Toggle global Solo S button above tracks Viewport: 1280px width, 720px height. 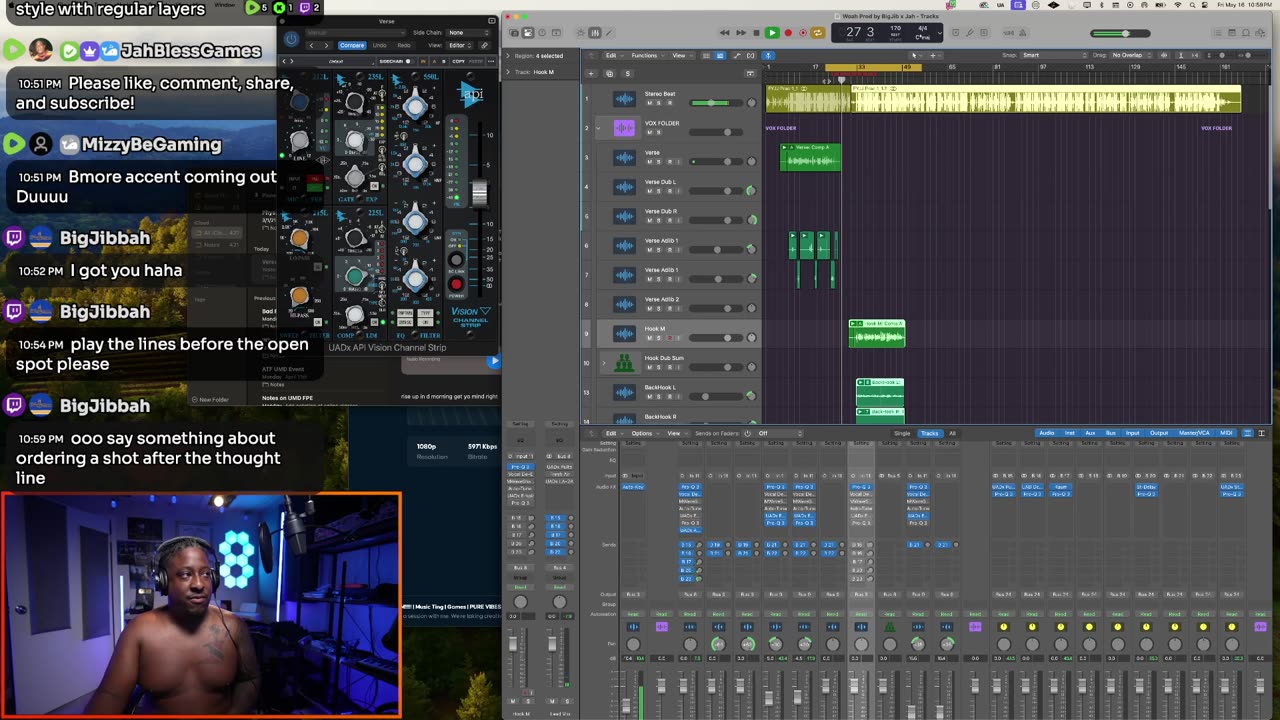click(x=627, y=73)
